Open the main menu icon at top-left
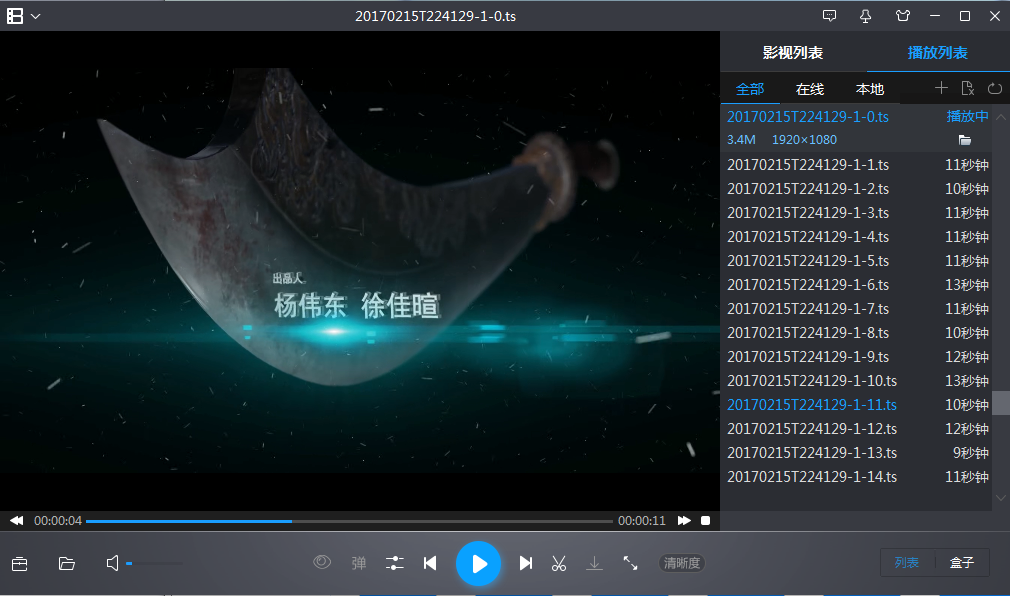 click(x=15, y=16)
